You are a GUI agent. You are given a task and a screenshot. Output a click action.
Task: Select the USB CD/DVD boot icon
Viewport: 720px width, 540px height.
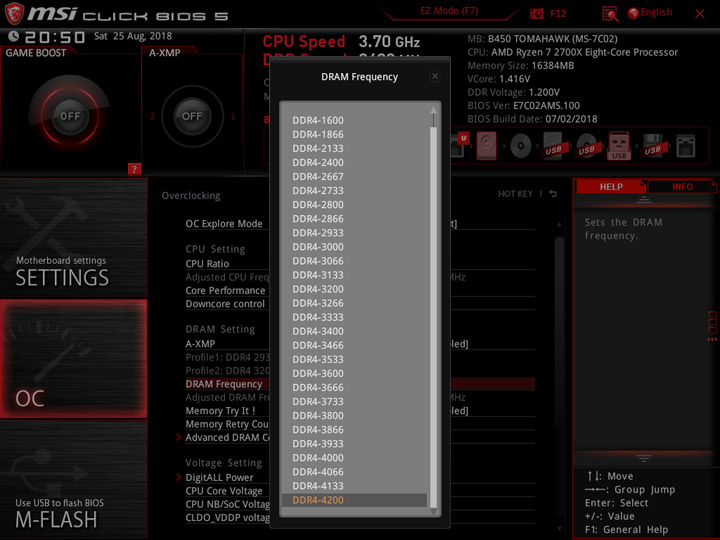(x=587, y=146)
